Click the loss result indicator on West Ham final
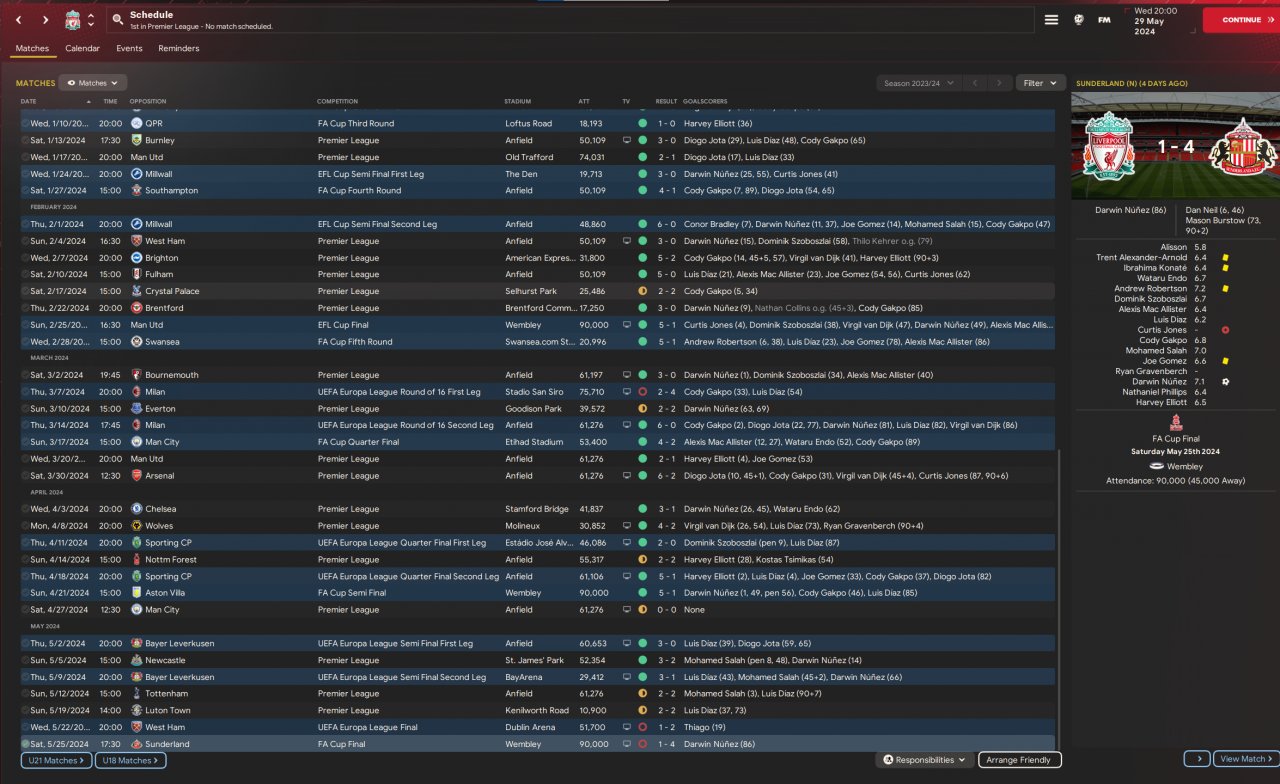The height and width of the screenshot is (784, 1280). 642,727
